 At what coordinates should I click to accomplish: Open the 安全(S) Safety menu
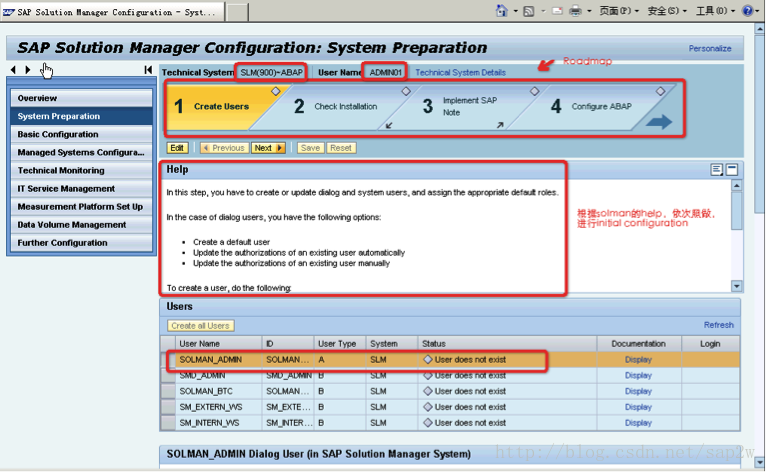pyautogui.click(x=667, y=11)
